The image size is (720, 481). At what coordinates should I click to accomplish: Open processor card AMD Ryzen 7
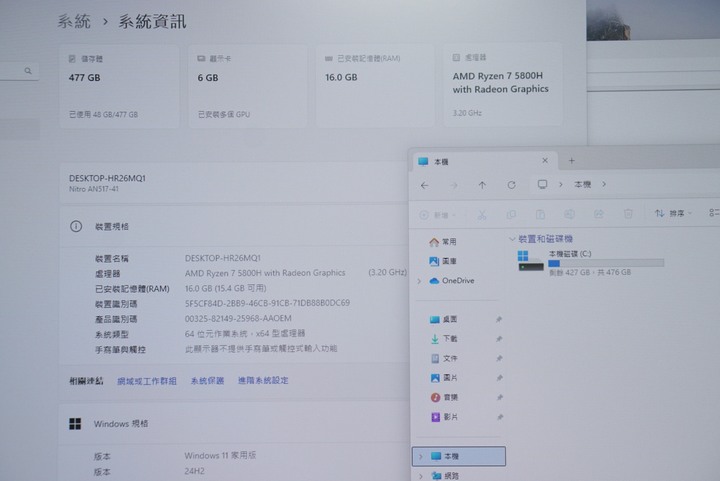(502, 84)
